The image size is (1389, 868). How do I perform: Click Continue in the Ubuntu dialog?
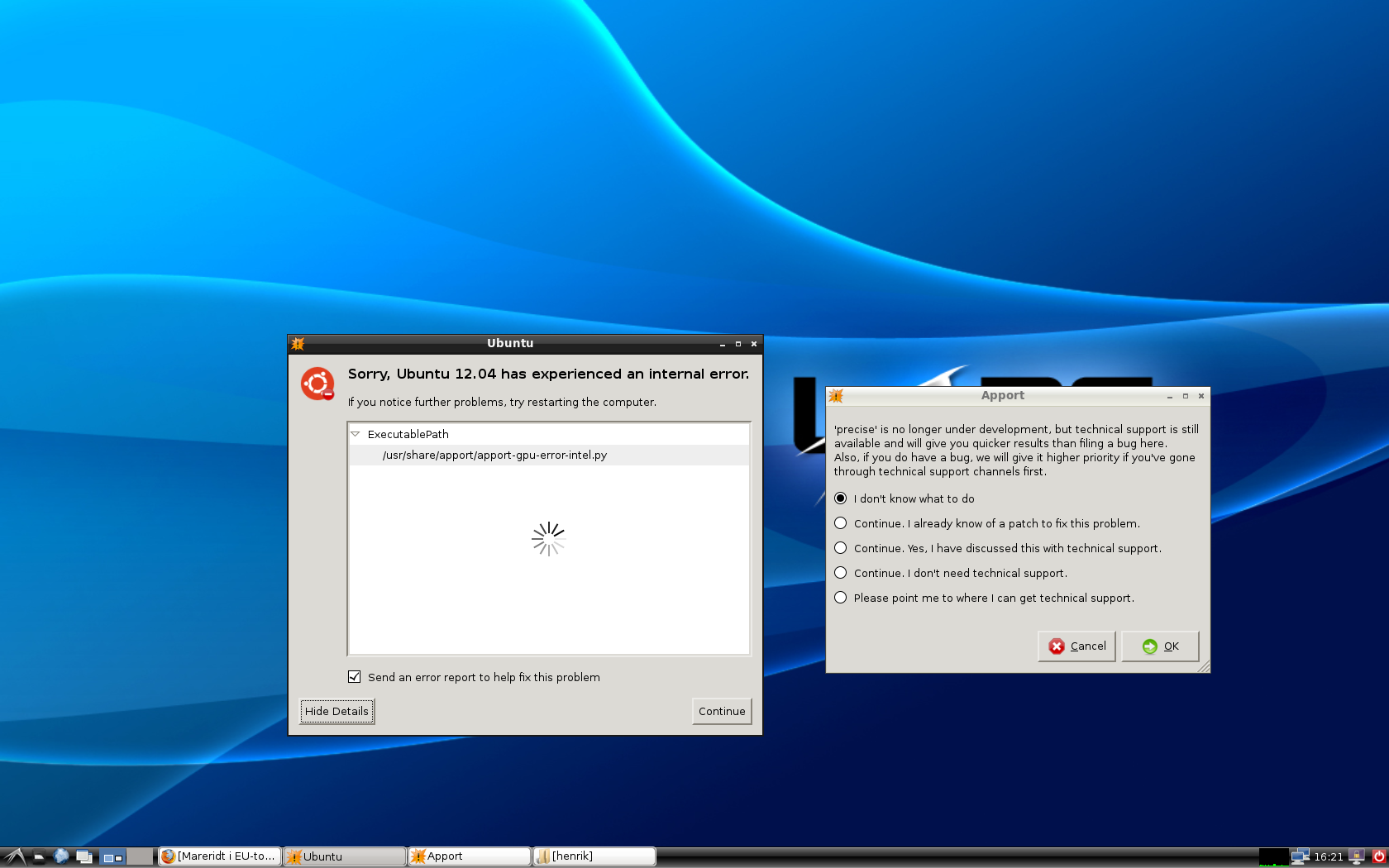[722, 711]
